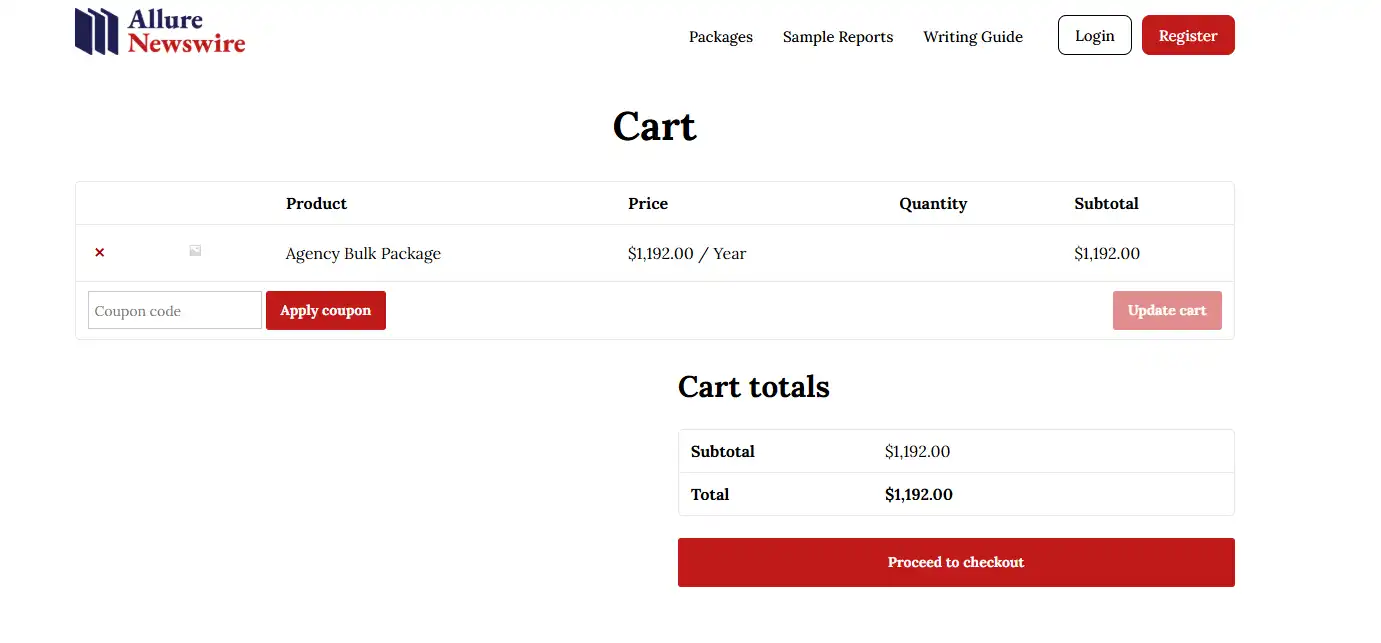
Task: Apply the coupon code
Action: 326,310
